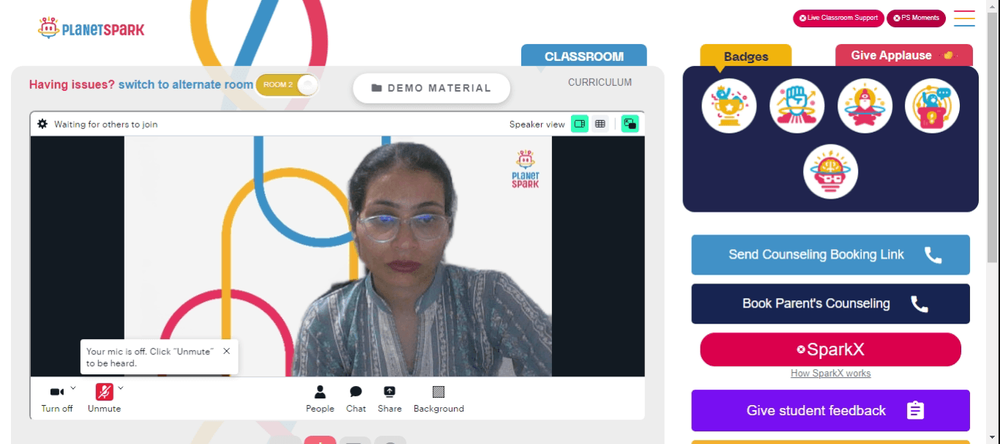Open meeting settings gear icon
This screenshot has height=444, width=1000.
point(42,124)
